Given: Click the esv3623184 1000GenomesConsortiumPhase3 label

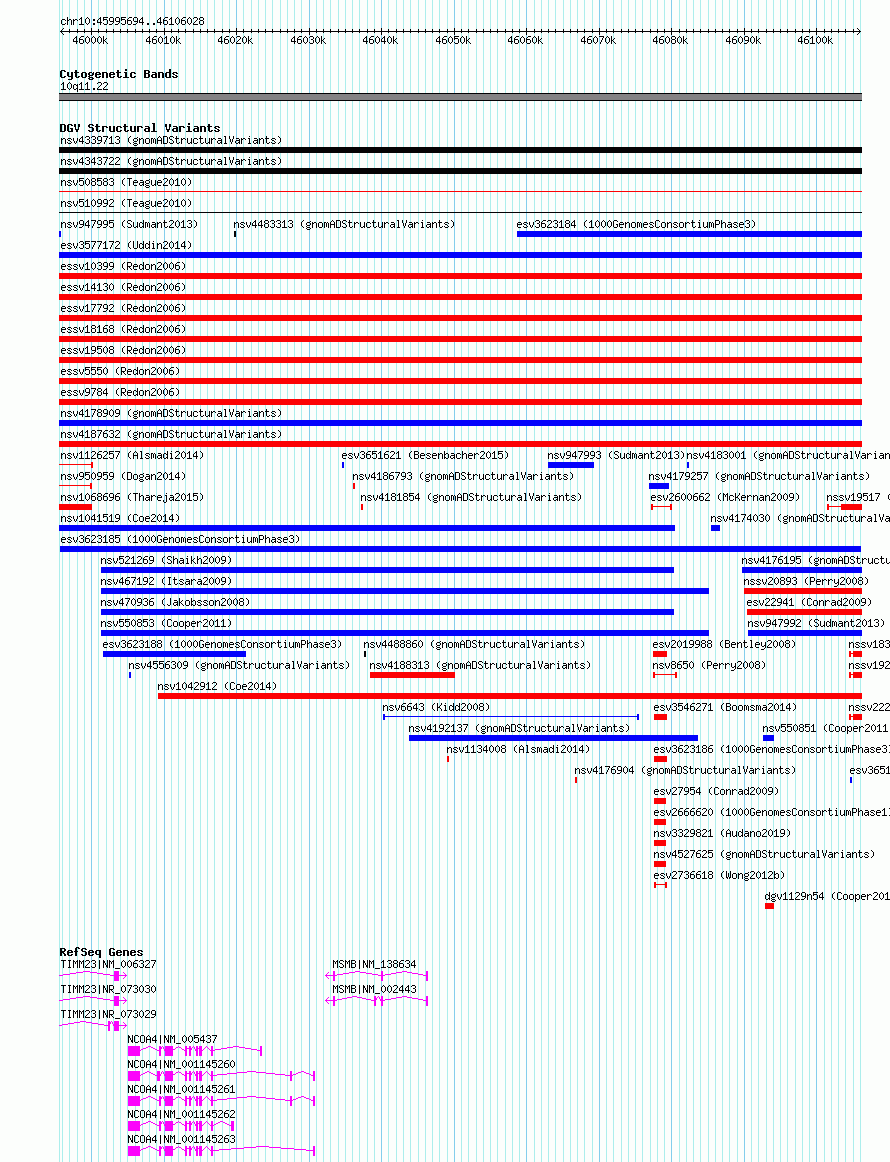Looking at the screenshot, I should (637, 224).
